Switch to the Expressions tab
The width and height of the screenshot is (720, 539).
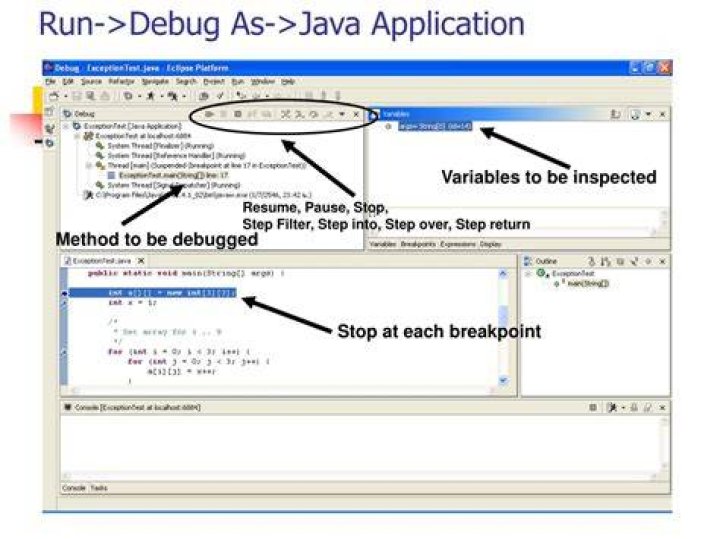458,244
